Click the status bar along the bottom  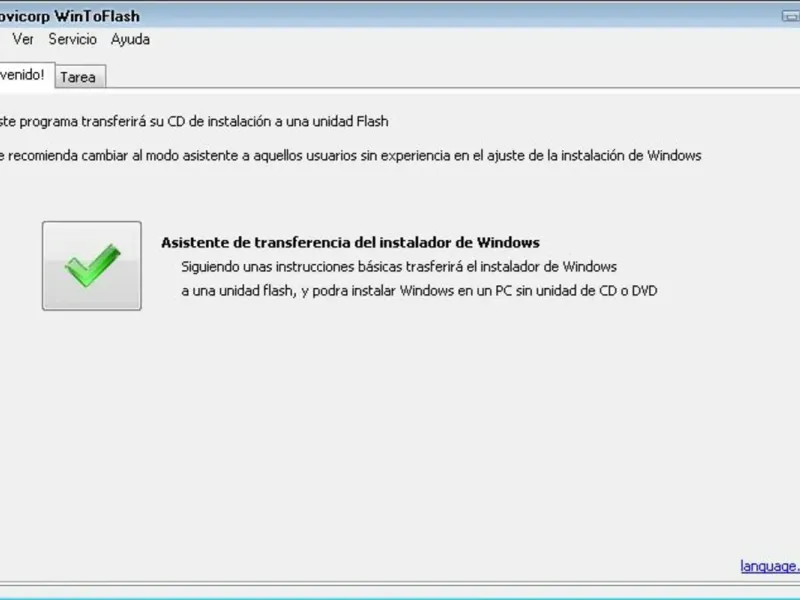tap(400, 590)
